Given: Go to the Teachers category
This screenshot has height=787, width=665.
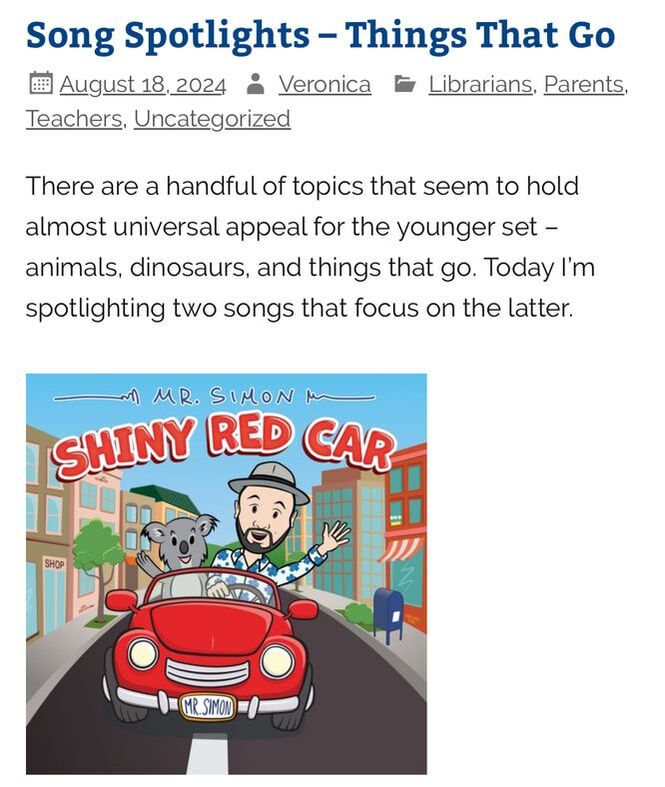Looking at the screenshot, I should tap(74, 119).
